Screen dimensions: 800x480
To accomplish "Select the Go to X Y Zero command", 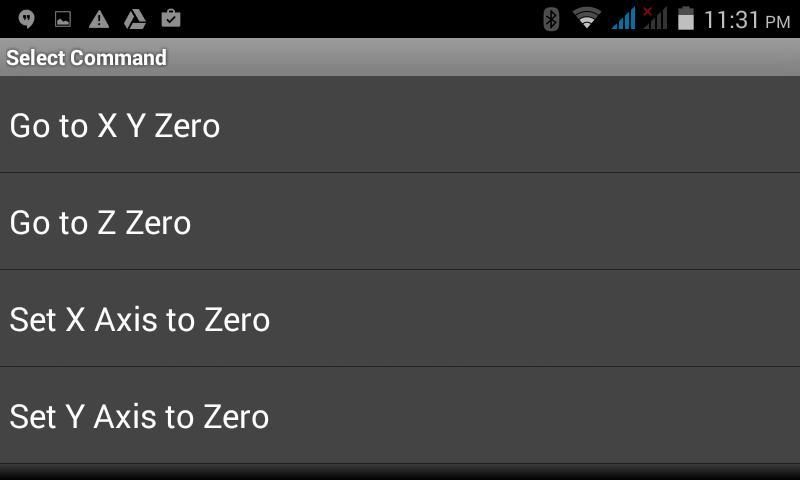I will coord(400,124).
